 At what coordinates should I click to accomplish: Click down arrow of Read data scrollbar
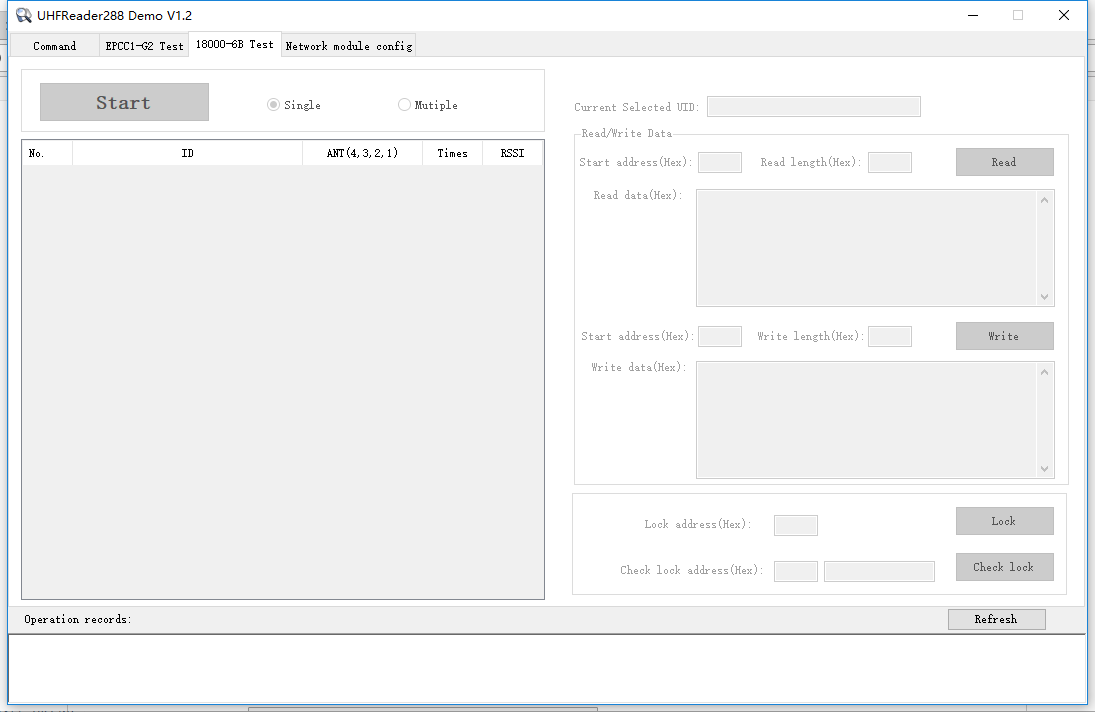tap(1045, 297)
